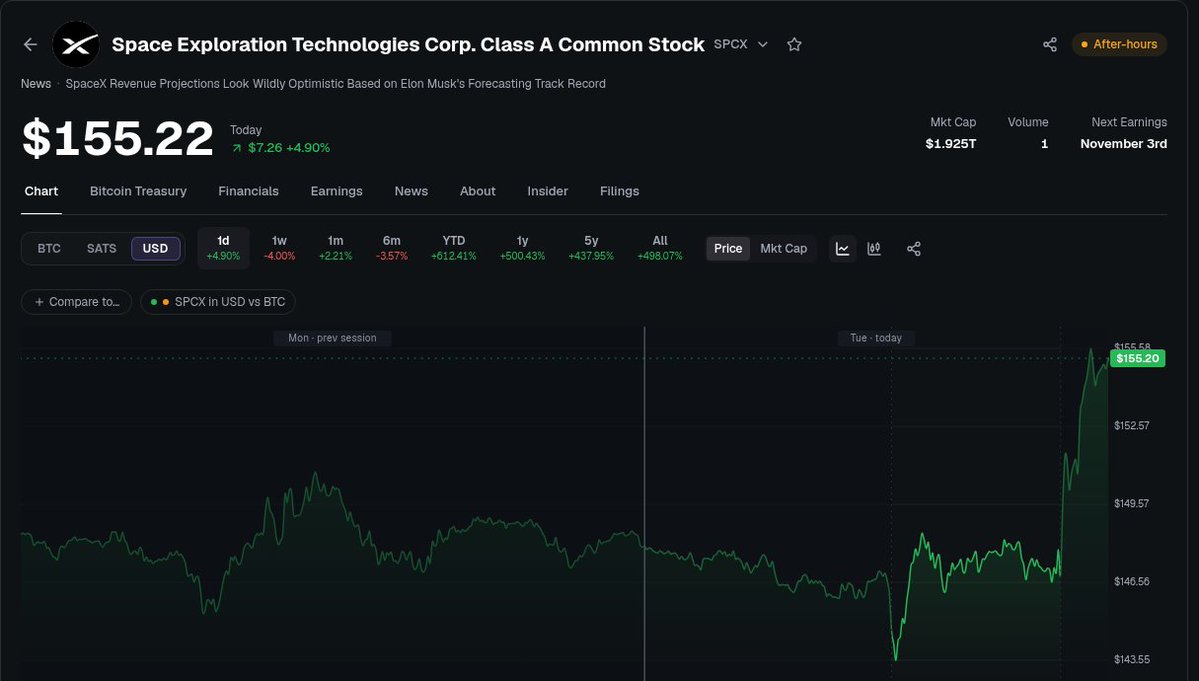This screenshot has height=681, width=1199.
Task: Share the chart using toolbar share icon
Action: 914,248
